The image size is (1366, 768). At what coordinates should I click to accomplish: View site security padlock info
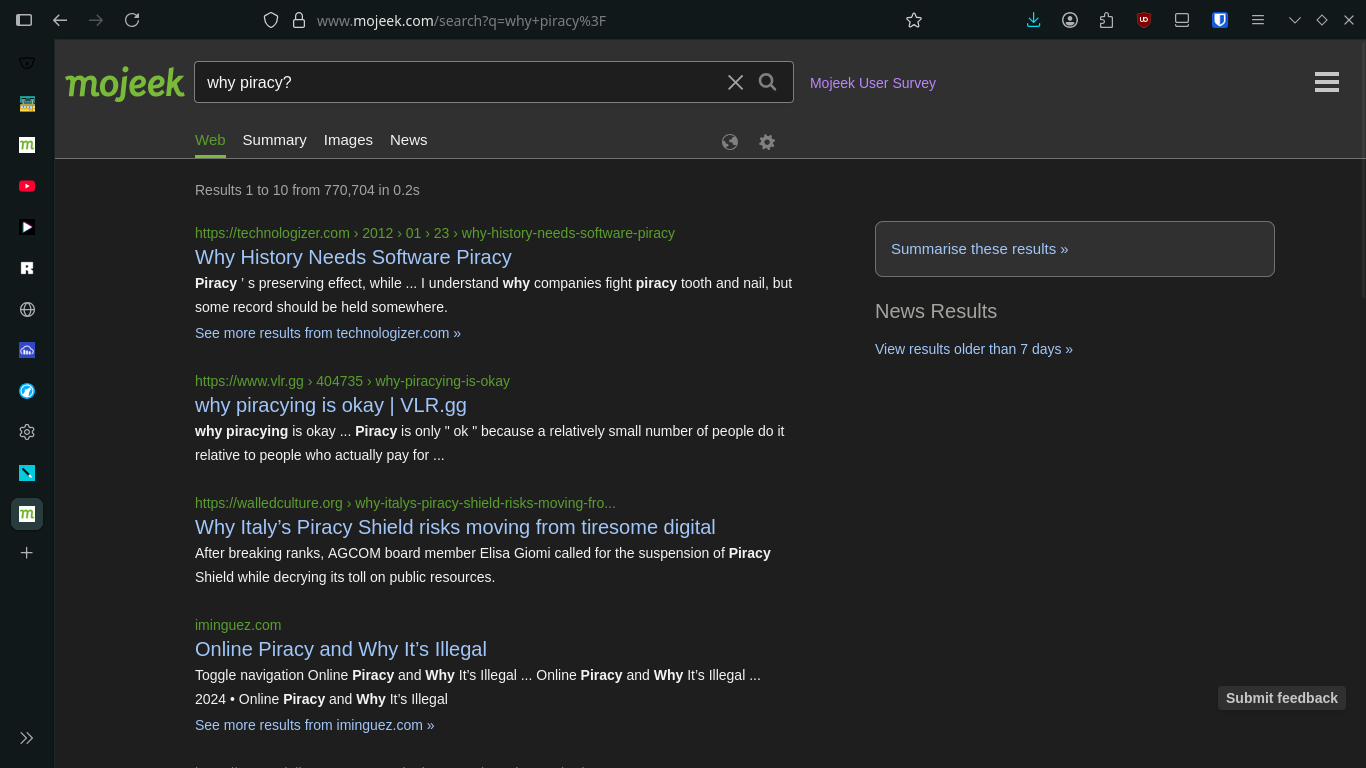(x=298, y=20)
